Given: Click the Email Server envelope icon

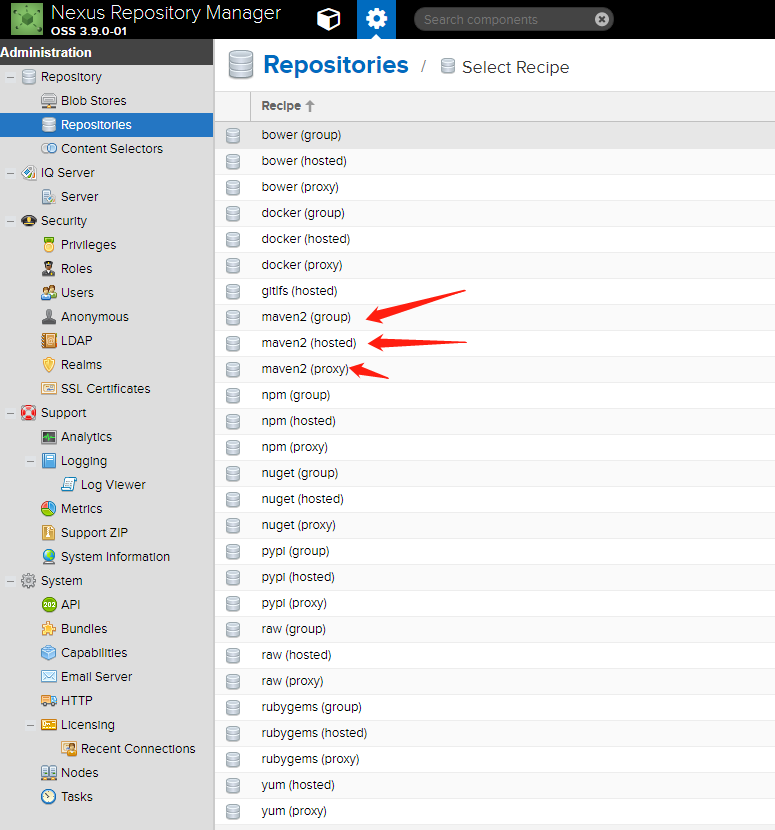Looking at the screenshot, I should click(49, 676).
